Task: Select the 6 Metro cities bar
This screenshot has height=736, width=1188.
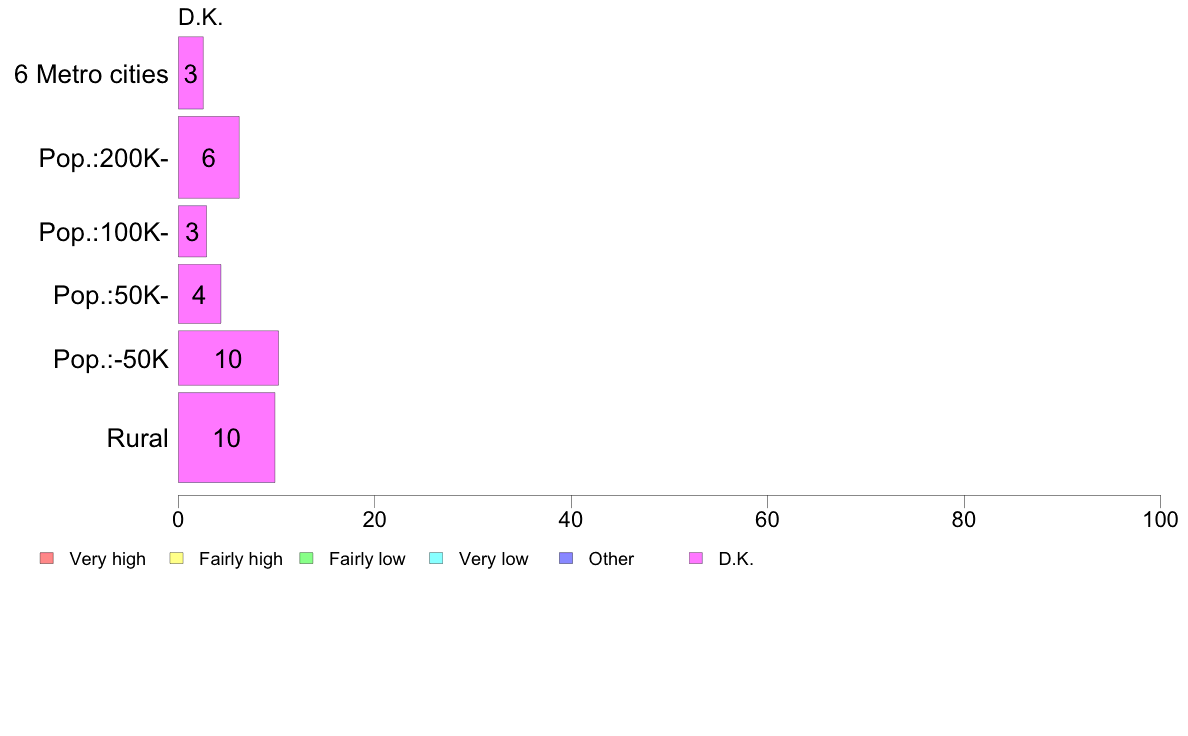Action: coord(191,73)
